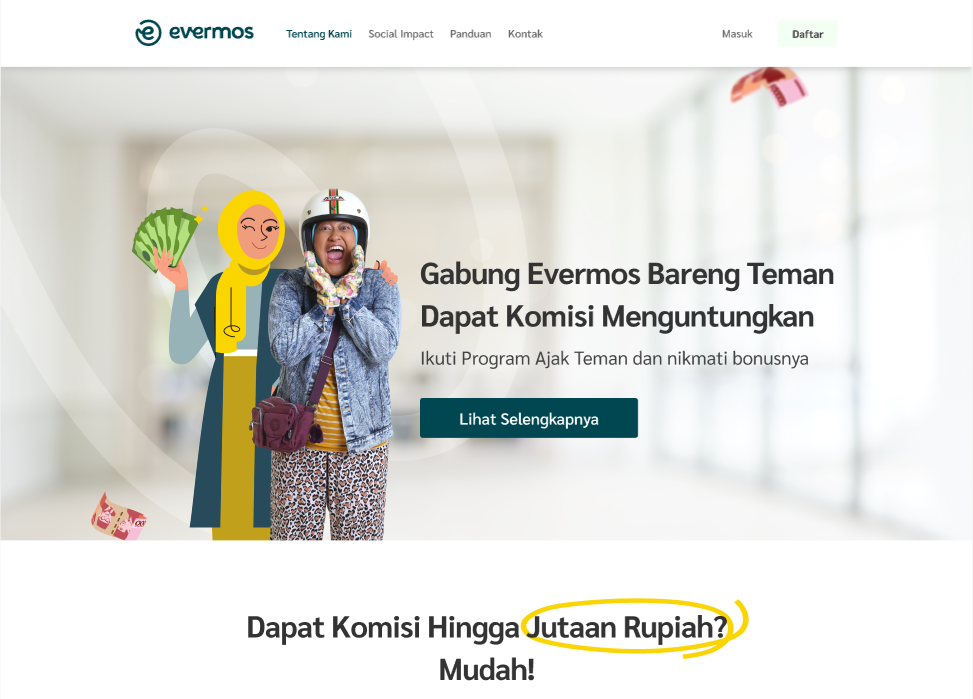Click the Ikuti Program Ajak Teman subtitle

(x=614, y=359)
